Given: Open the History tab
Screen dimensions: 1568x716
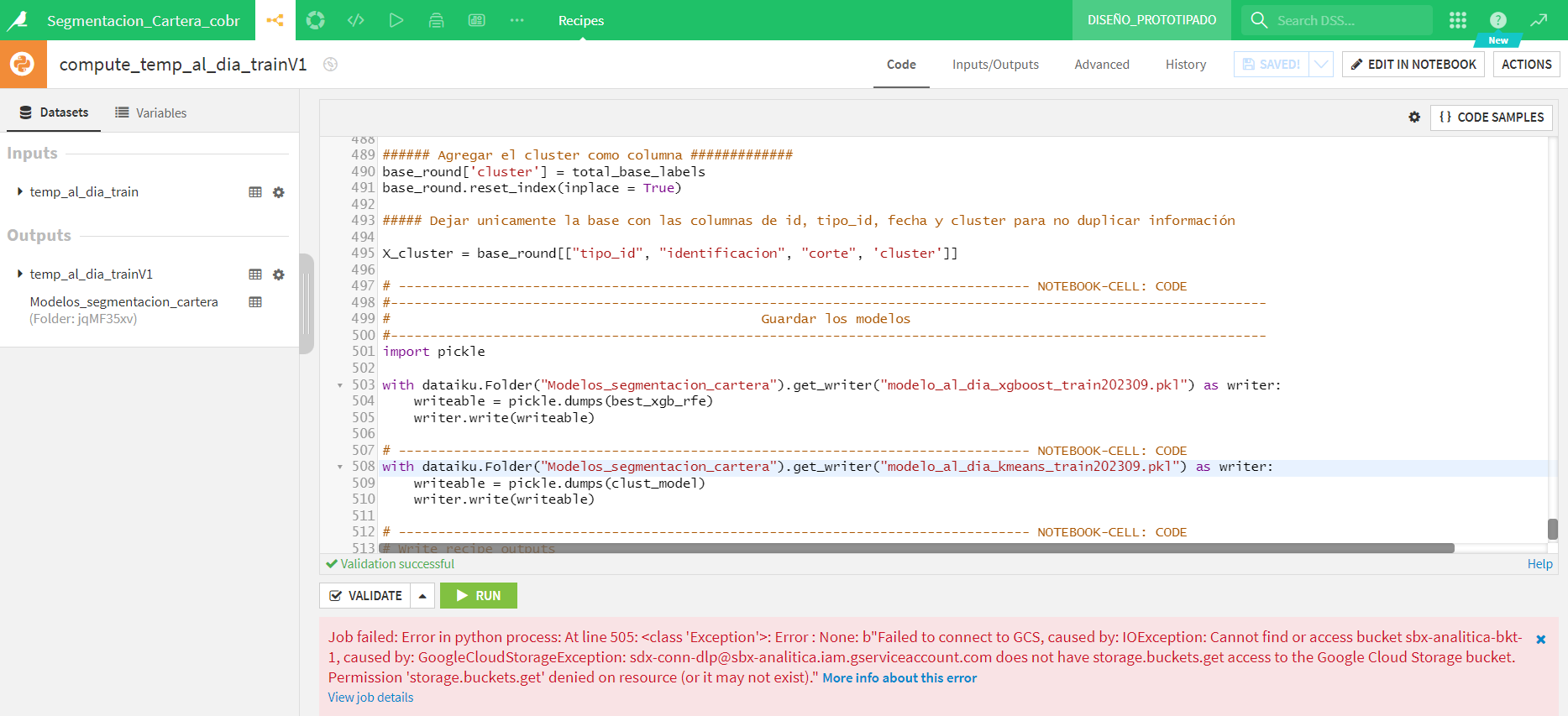Looking at the screenshot, I should pos(1186,65).
